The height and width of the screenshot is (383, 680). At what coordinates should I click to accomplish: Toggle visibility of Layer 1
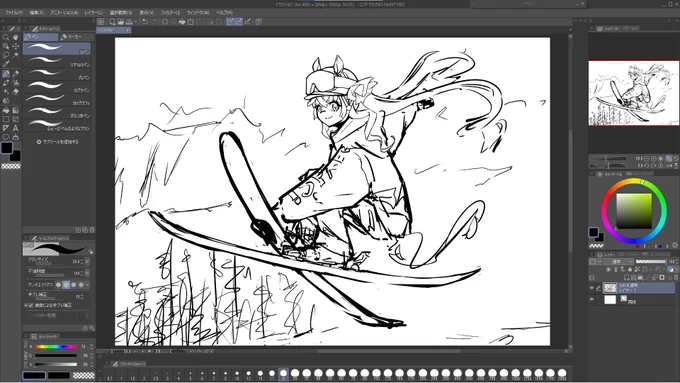click(x=592, y=288)
